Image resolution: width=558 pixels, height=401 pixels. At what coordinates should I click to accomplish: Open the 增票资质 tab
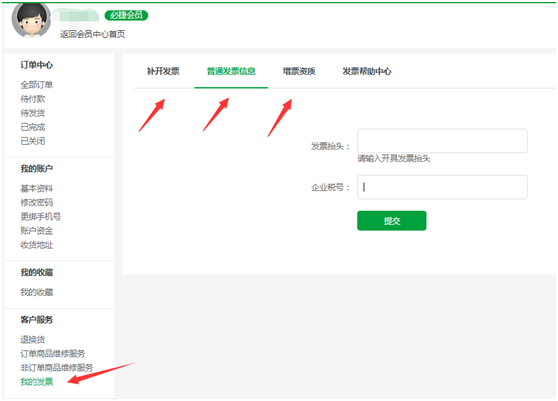point(299,71)
